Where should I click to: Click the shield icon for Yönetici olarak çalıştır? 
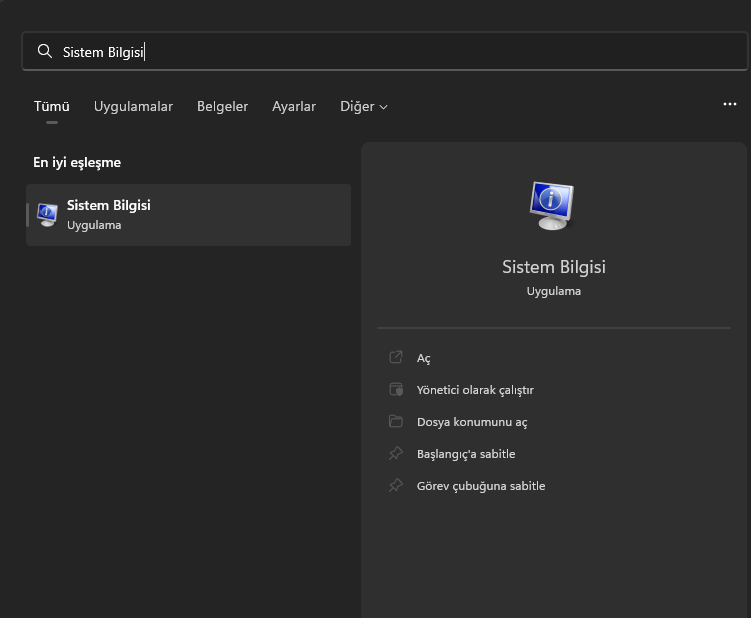tap(396, 390)
